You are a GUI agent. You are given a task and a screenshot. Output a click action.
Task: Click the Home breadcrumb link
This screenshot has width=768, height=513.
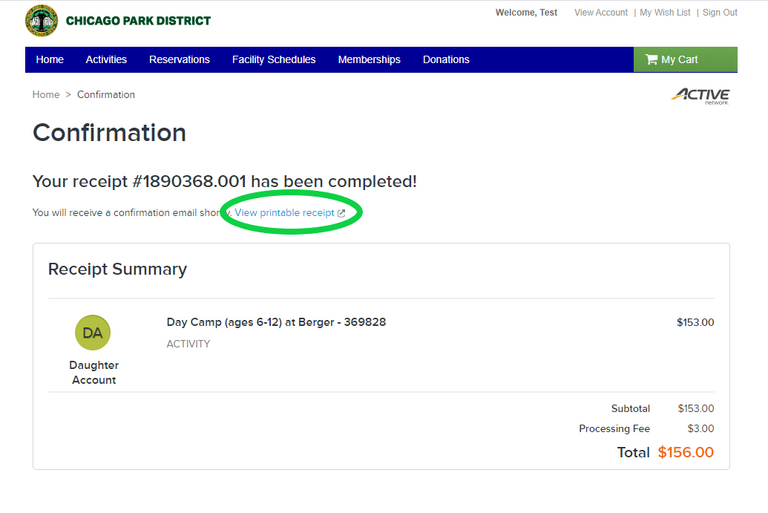(x=46, y=95)
